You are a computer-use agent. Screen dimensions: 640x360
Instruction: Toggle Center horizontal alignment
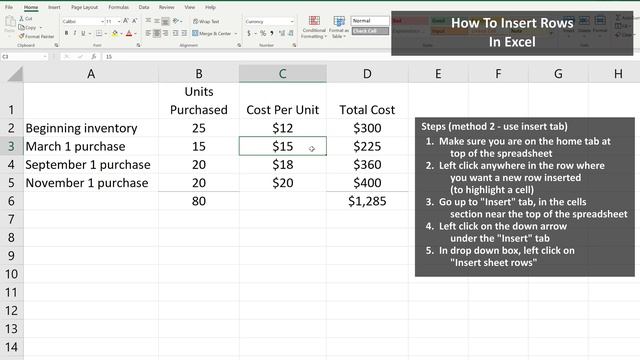[157, 33]
